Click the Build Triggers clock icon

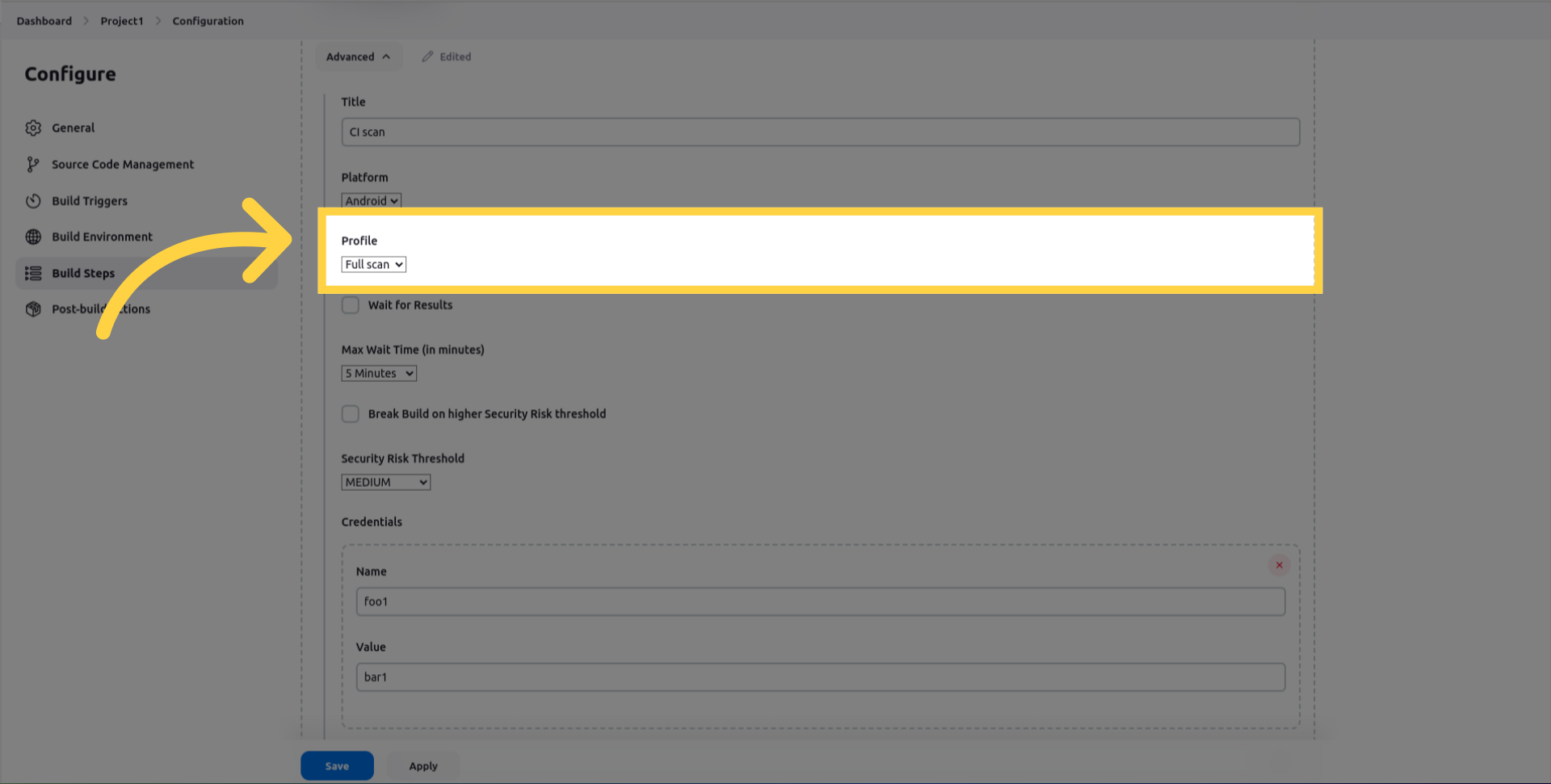tap(33, 201)
